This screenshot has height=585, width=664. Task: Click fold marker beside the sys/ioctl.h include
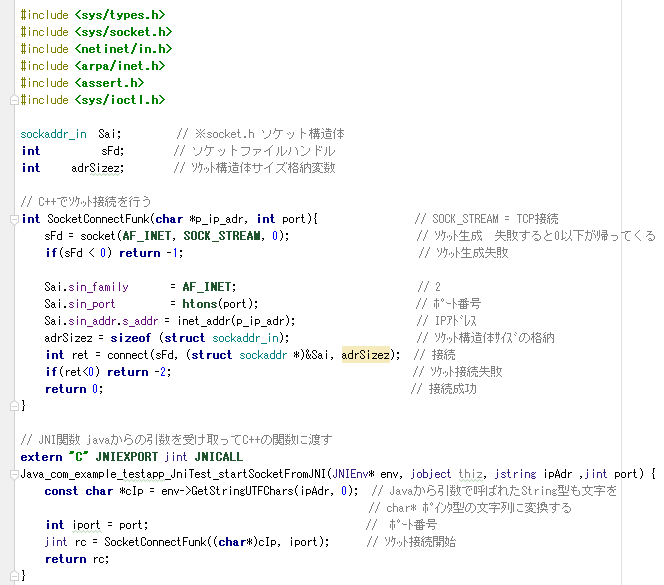pyautogui.click(x=12, y=100)
